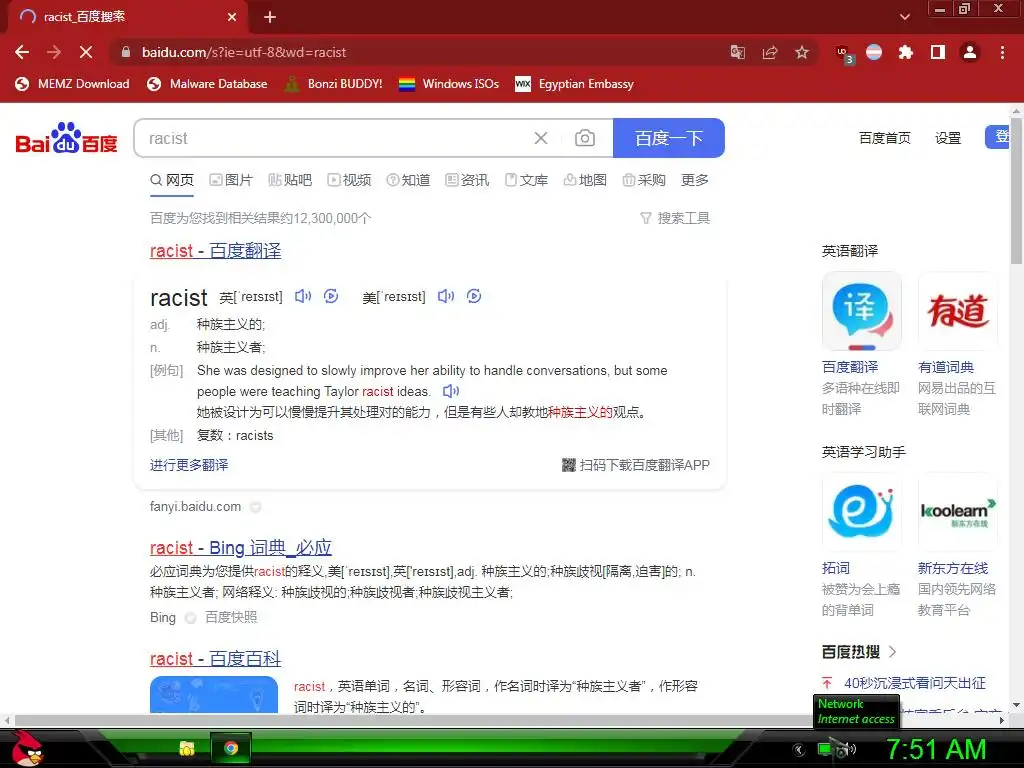The width and height of the screenshot is (1024, 768).
Task: Open a new browser tab
Action: [x=270, y=17]
